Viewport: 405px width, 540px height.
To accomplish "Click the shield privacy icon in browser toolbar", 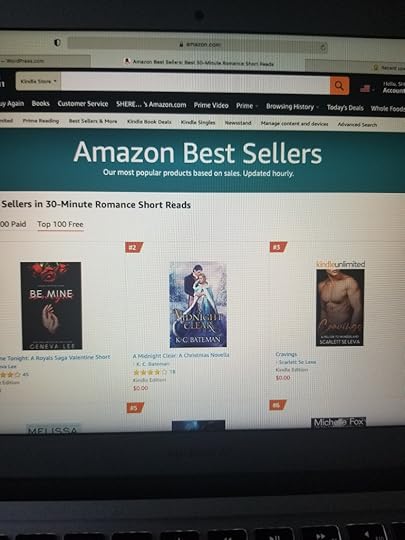I will (x=58, y=42).
